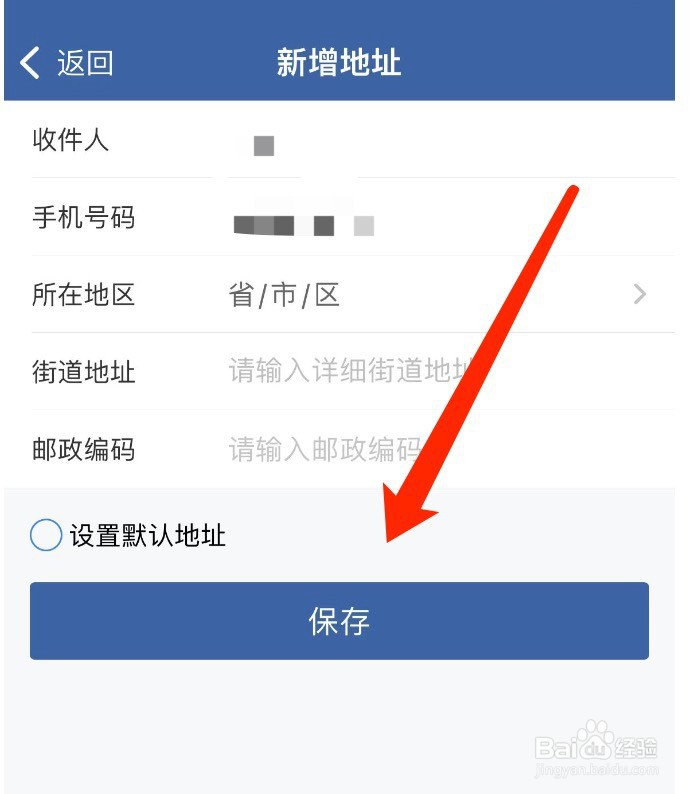Tap the back arrow icon
Viewport: 698px width, 794px height.
[x=29, y=63]
